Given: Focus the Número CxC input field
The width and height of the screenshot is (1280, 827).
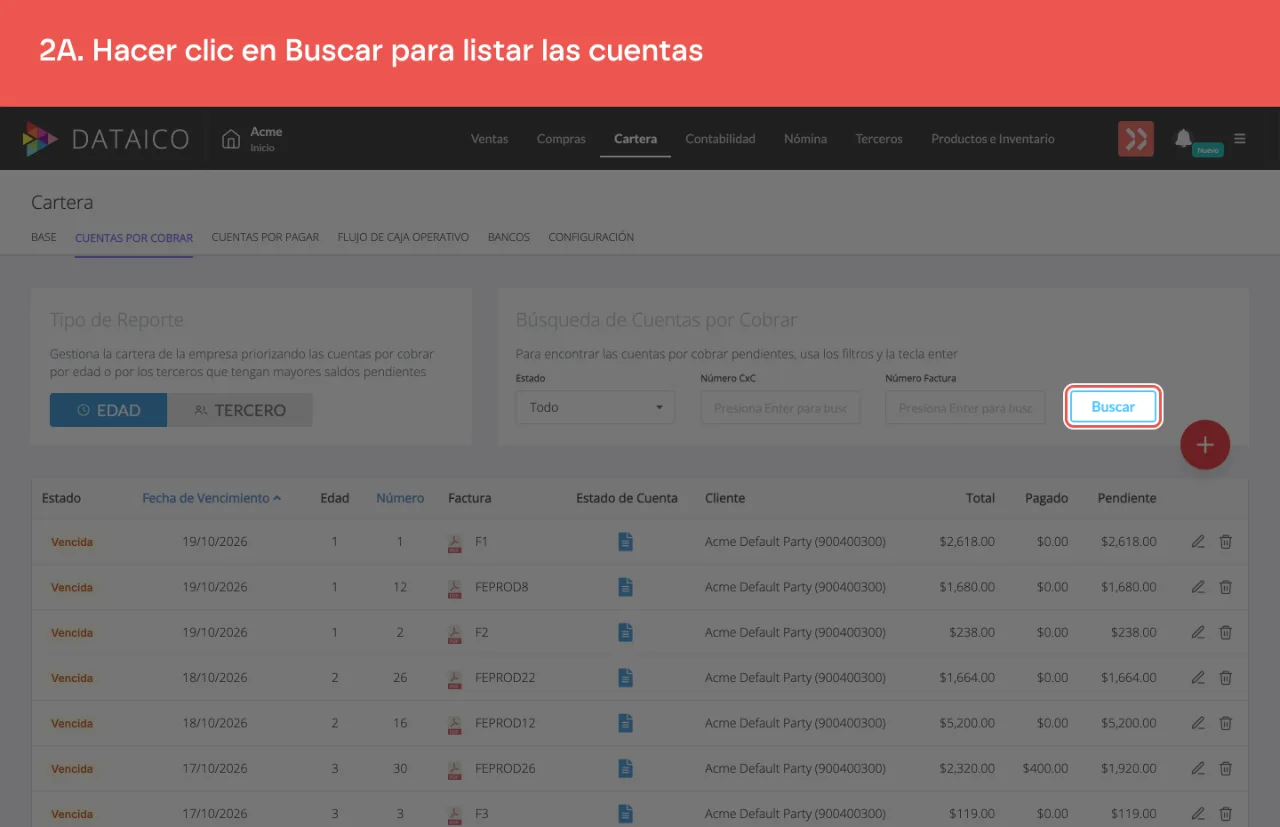Looking at the screenshot, I should point(780,408).
